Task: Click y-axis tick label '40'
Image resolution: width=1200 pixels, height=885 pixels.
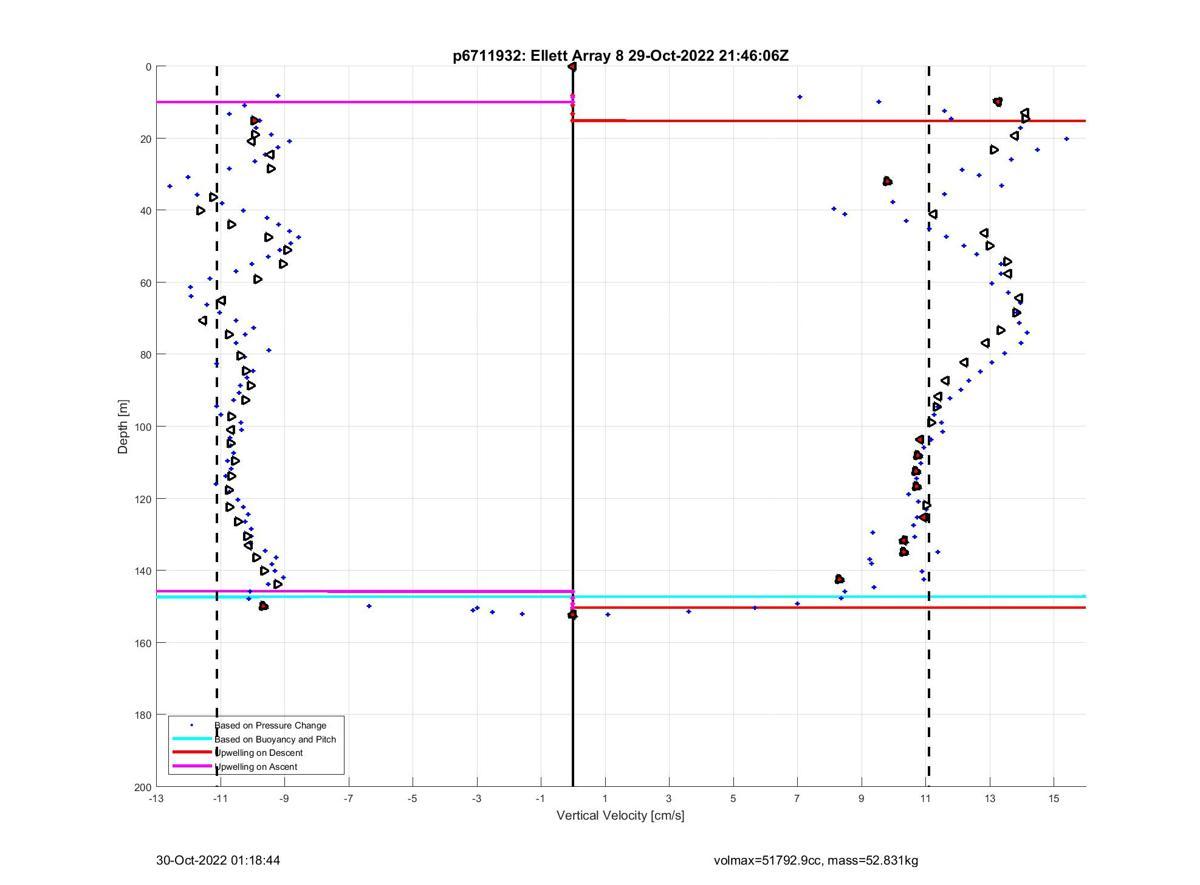Action: [x=145, y=211]
